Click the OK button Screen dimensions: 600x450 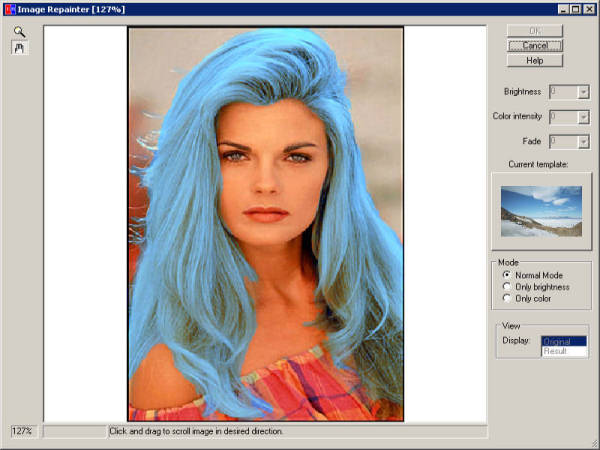535,31
